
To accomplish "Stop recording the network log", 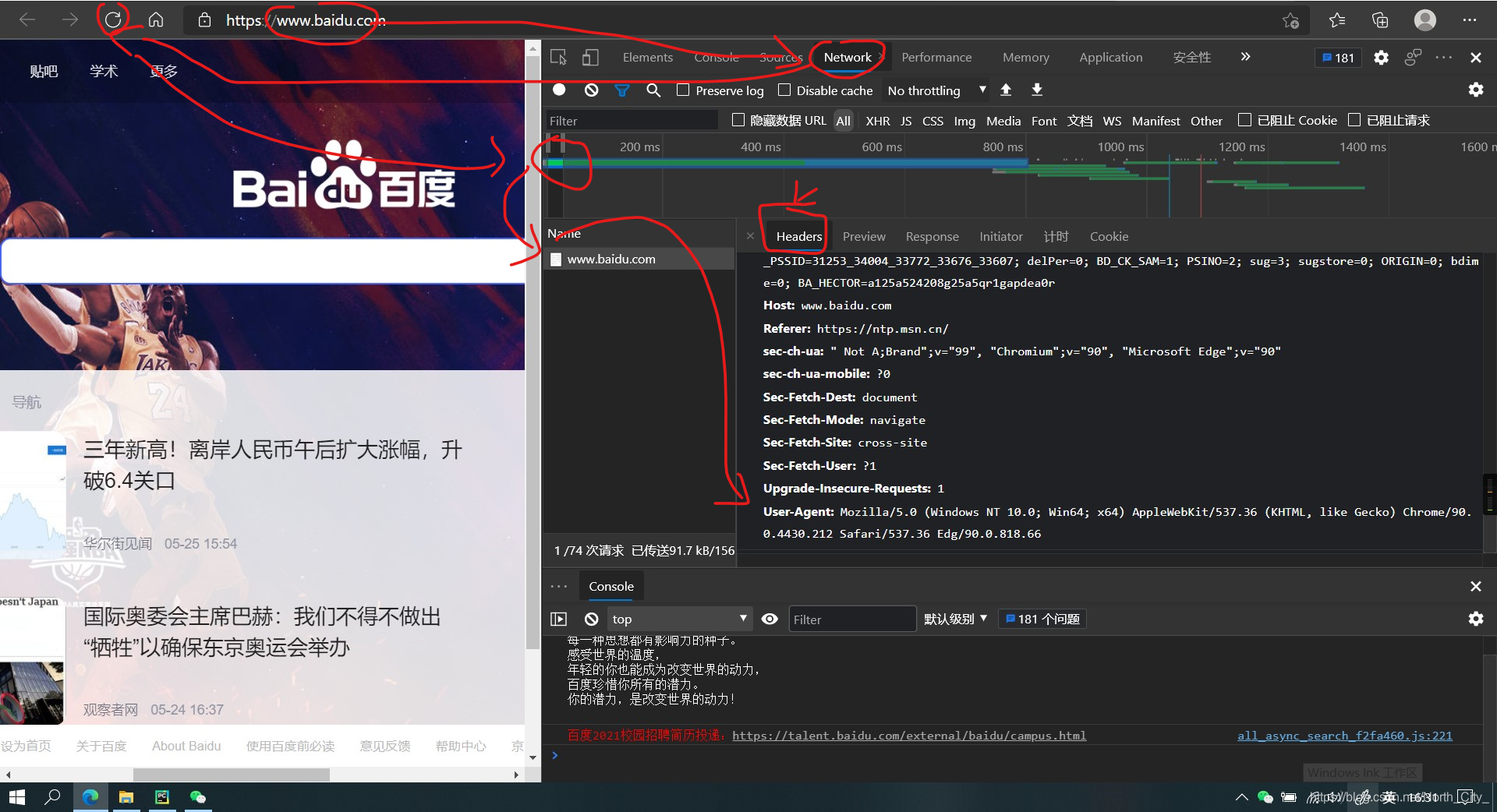I will [x=559, y=90].
